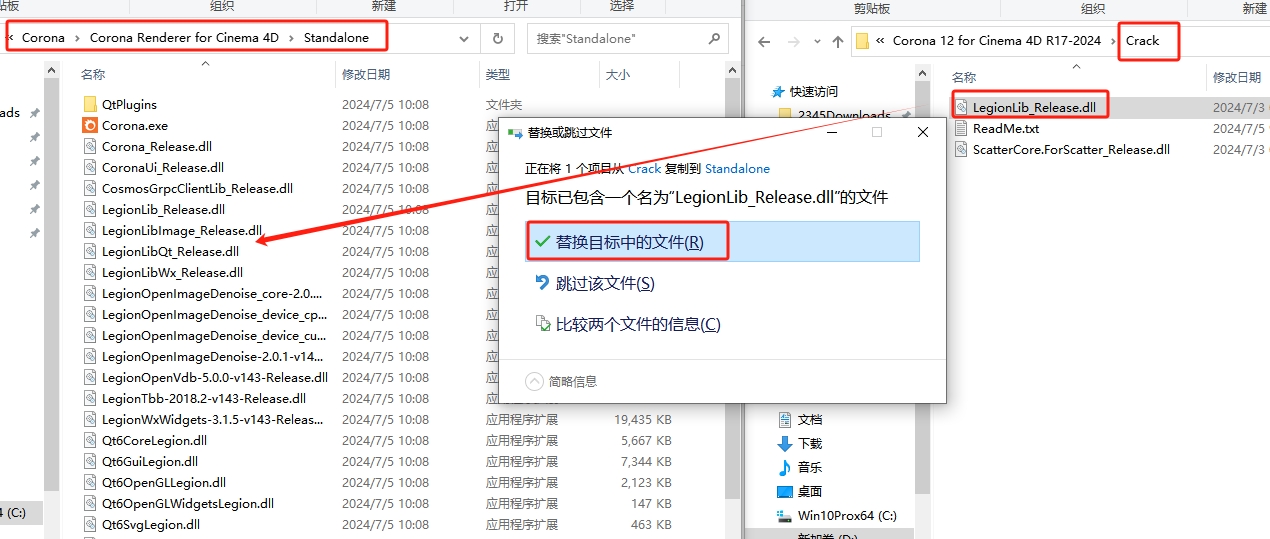
Task: Sort Standalone files by 大小 column
Action: (x=617, y=75)
